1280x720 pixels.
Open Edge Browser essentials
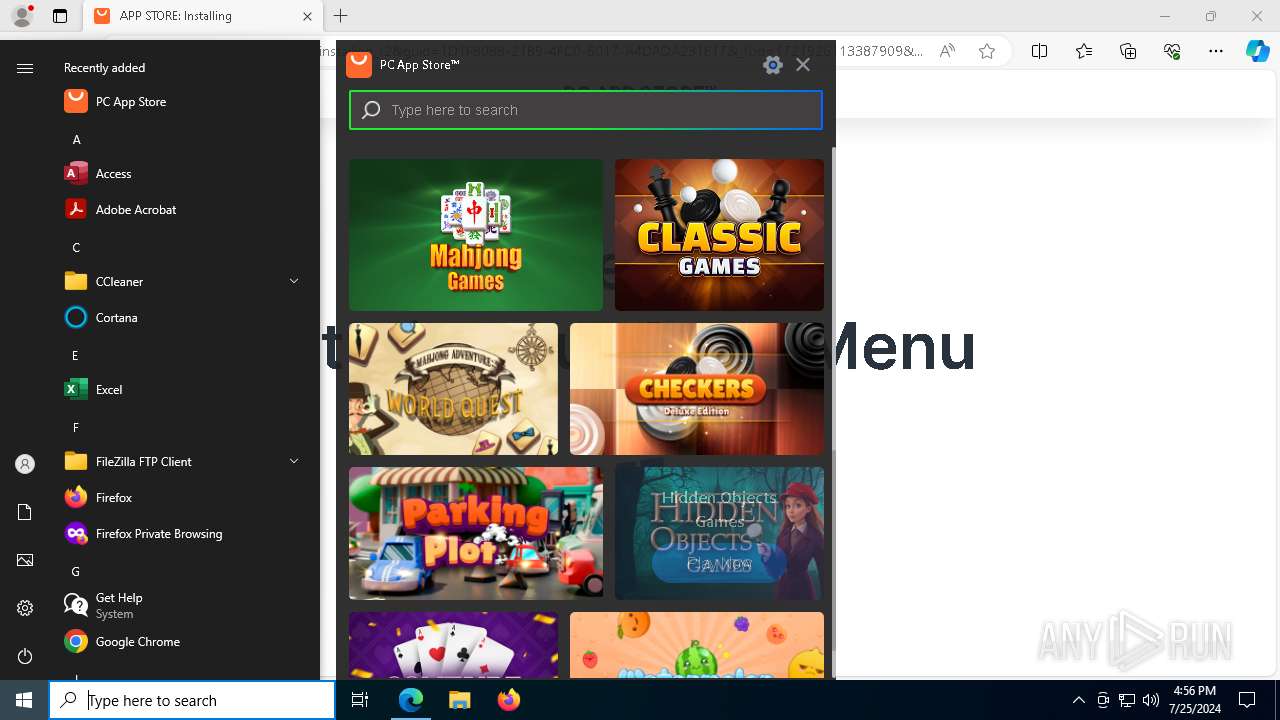point(1172,52)
